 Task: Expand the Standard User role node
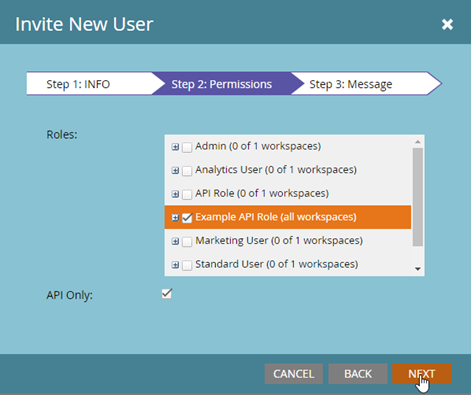pyautogui.click(x=175, y=265)
